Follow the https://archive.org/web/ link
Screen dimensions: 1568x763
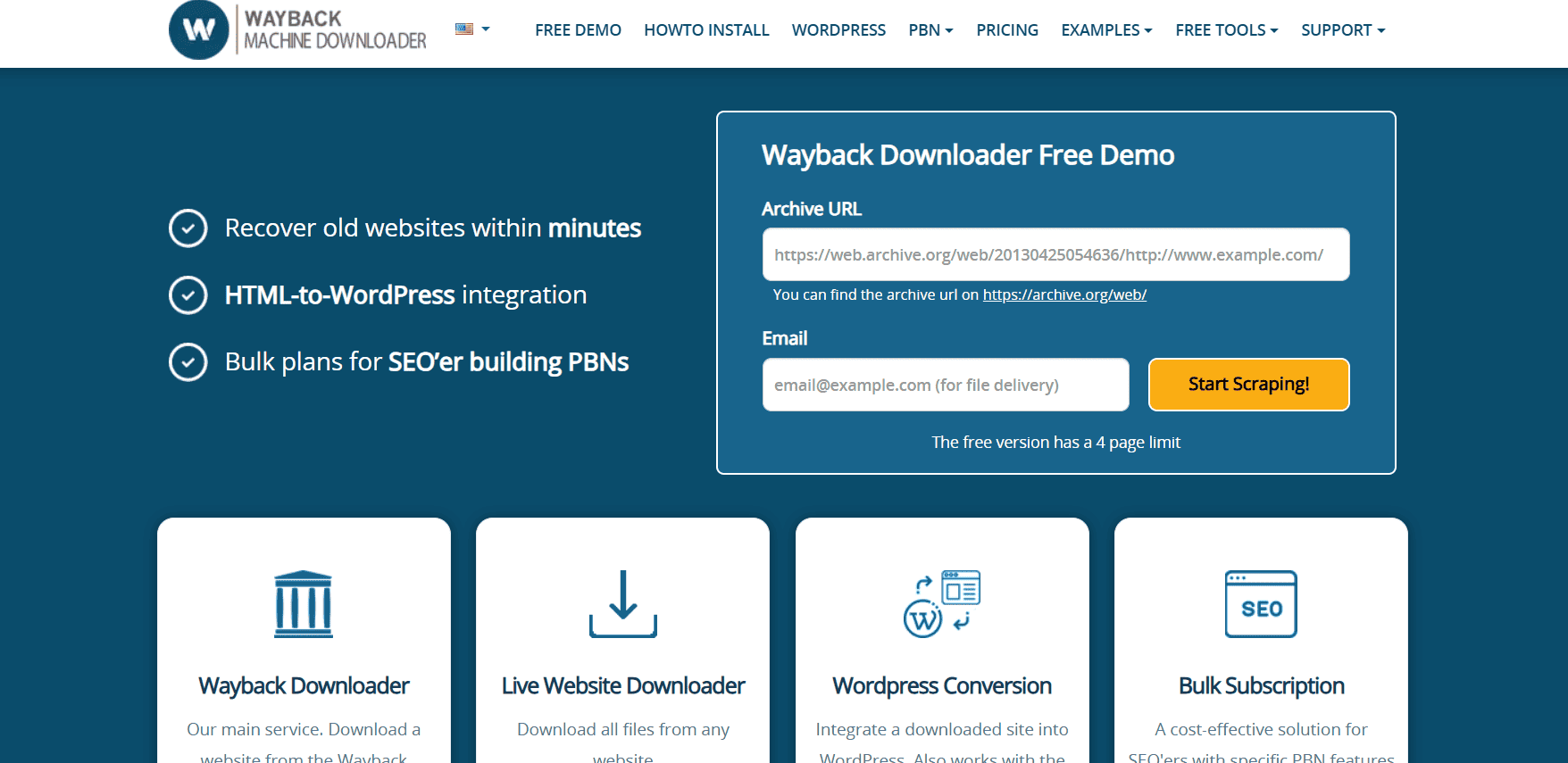pos(1064,294)
